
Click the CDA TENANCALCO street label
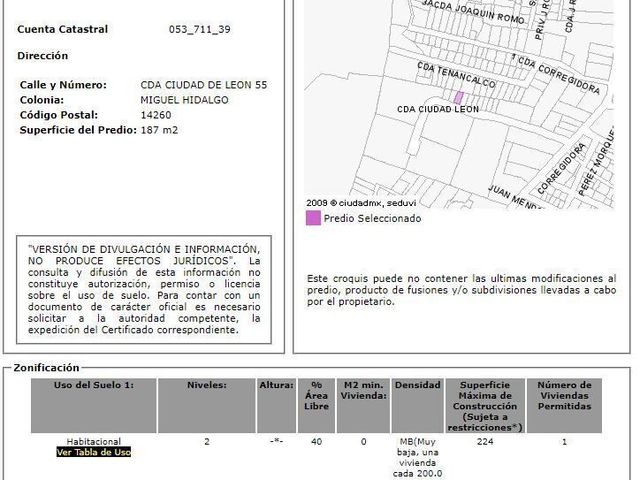click(x=456, y=75)
